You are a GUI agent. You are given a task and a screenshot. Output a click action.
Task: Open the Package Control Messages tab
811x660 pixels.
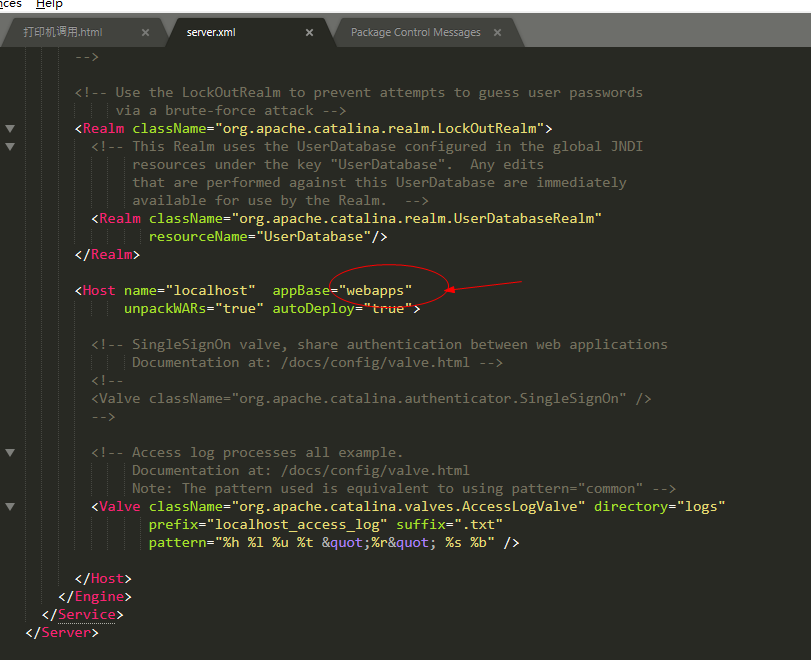point(415,32)
